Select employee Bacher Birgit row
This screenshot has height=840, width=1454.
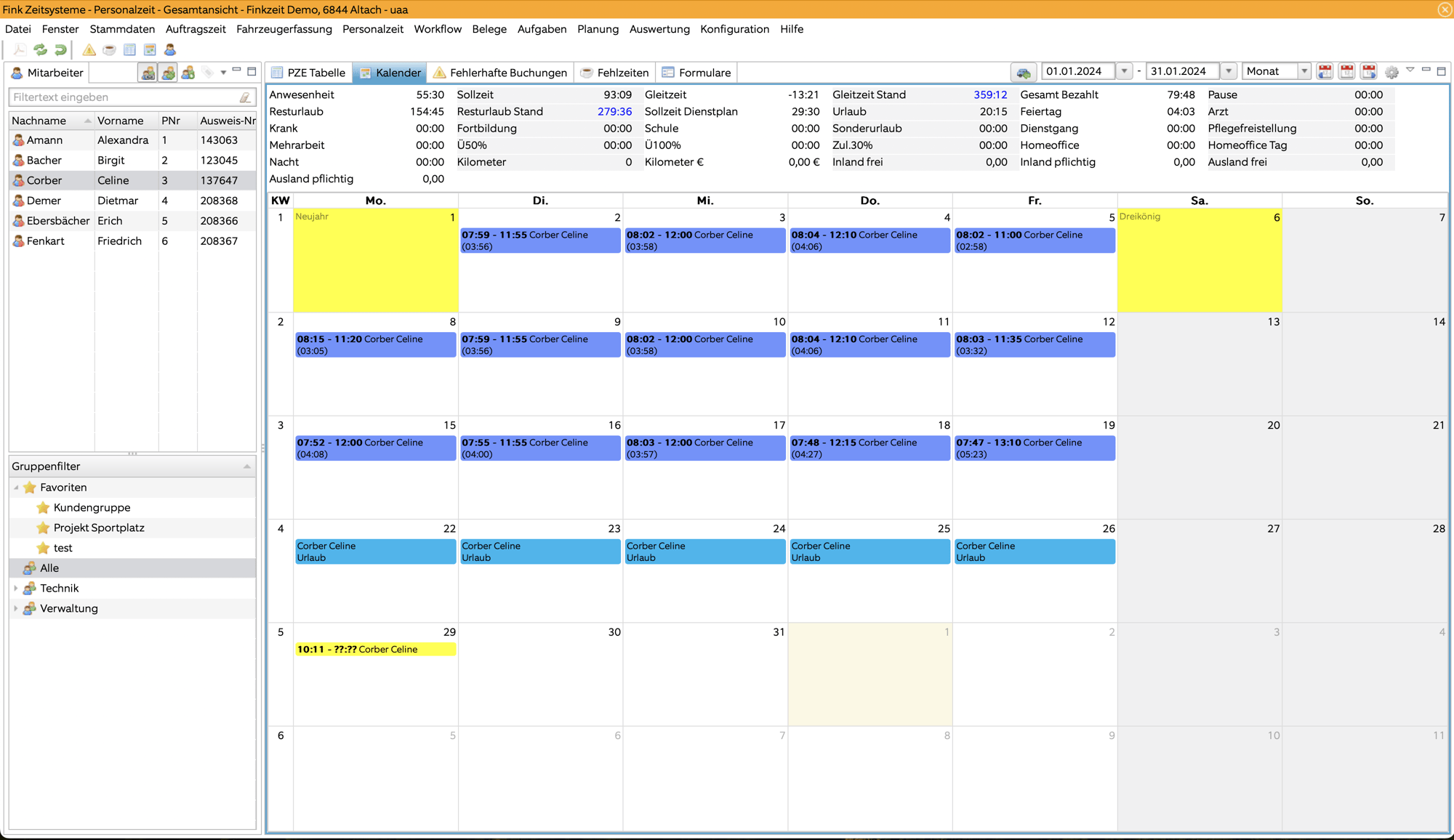pyautogui.click(x=132, y=161)
